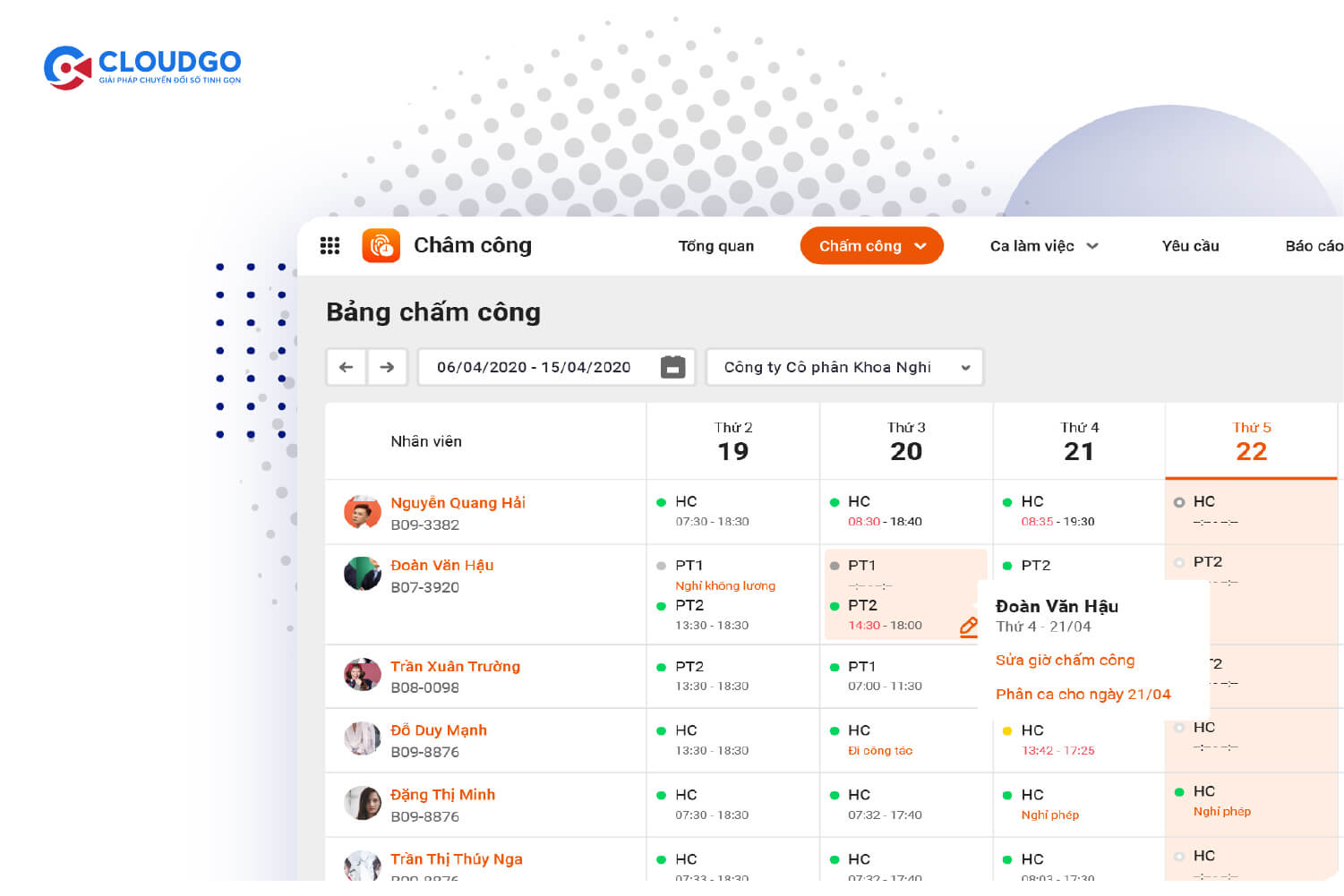This screenshot has height=896, width=1344.
Task: Expand the Chấm công orange dropdown tab
Action: [871, 245]
